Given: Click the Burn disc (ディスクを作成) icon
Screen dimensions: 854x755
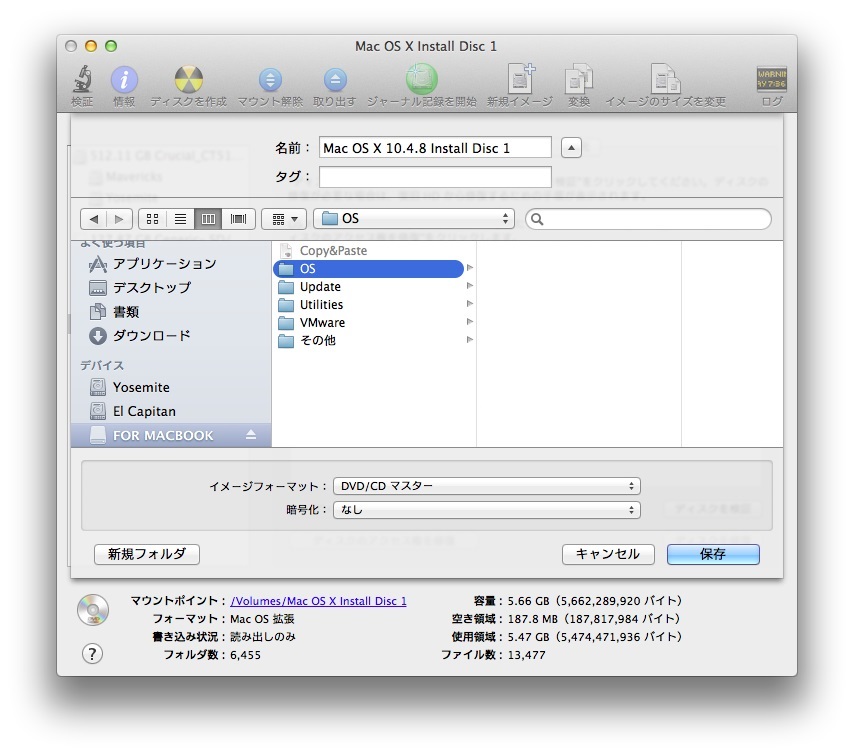Looking at the screenshot, I should click(x=188, y=80).
